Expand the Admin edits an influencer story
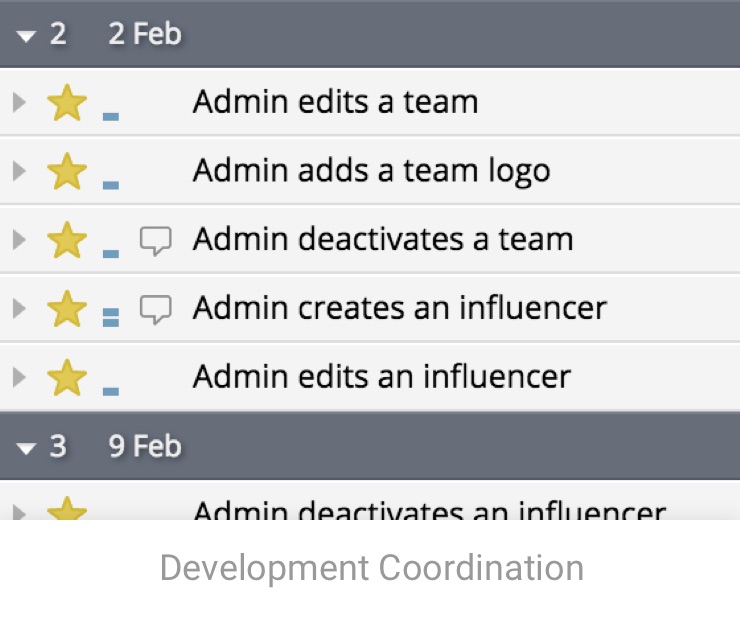This screenshot has height=620, width=740. point(17,377)
